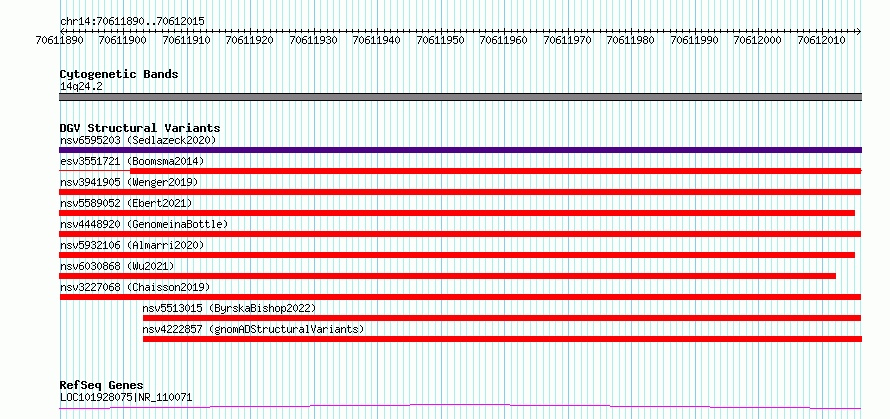Click the 70612000 ruler coordinate
Image resolution: width=890 pixels, height=419 pixels.
pos(757,40)
